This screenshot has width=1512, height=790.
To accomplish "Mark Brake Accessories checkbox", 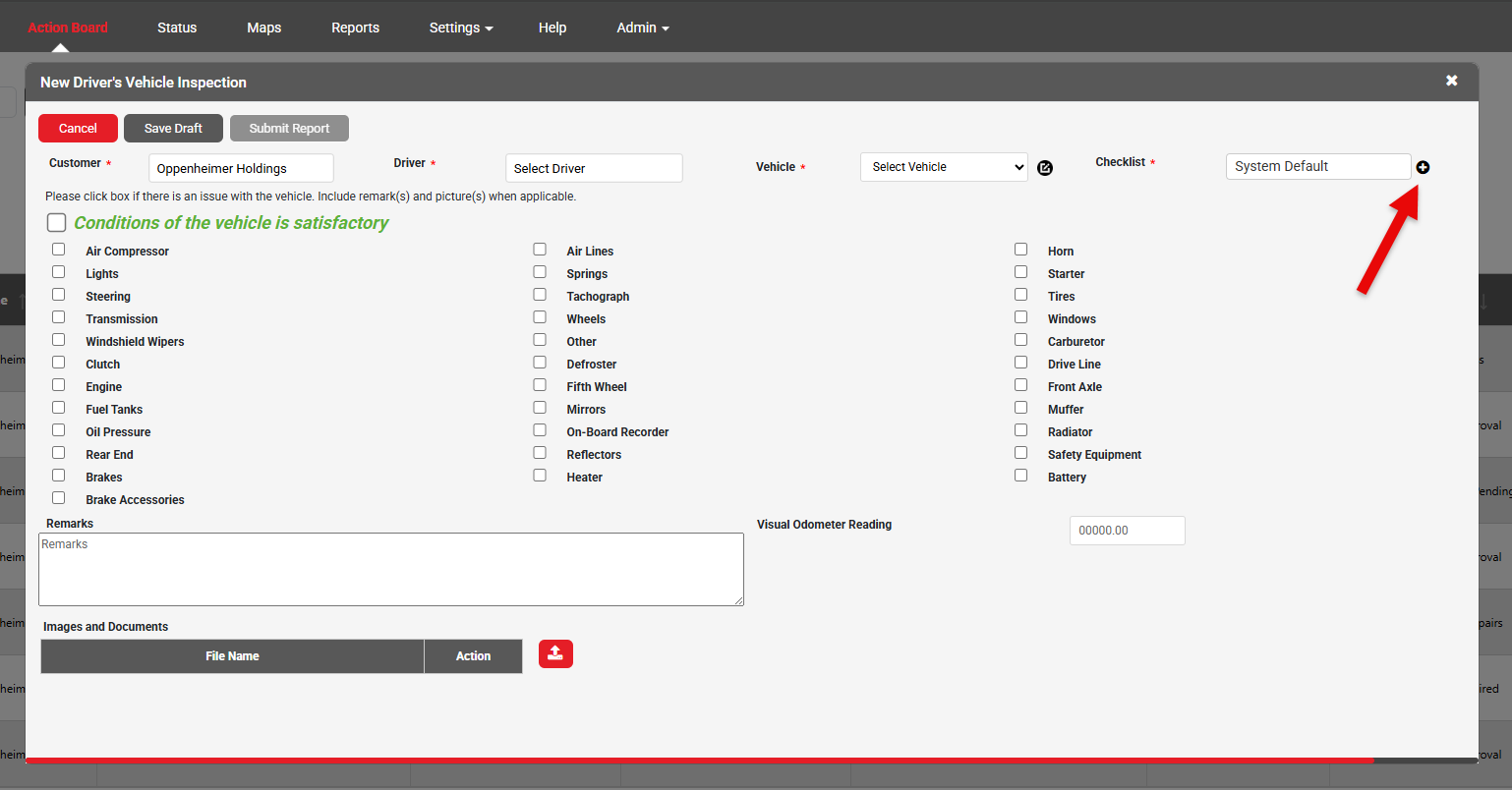I will [59, 498].
